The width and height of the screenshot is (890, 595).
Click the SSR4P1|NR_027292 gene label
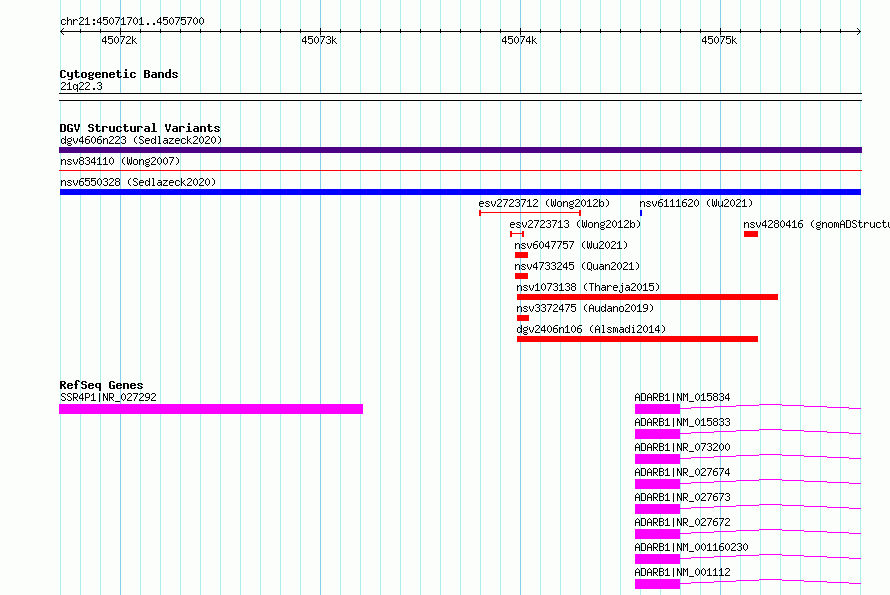tap(108, 397)
